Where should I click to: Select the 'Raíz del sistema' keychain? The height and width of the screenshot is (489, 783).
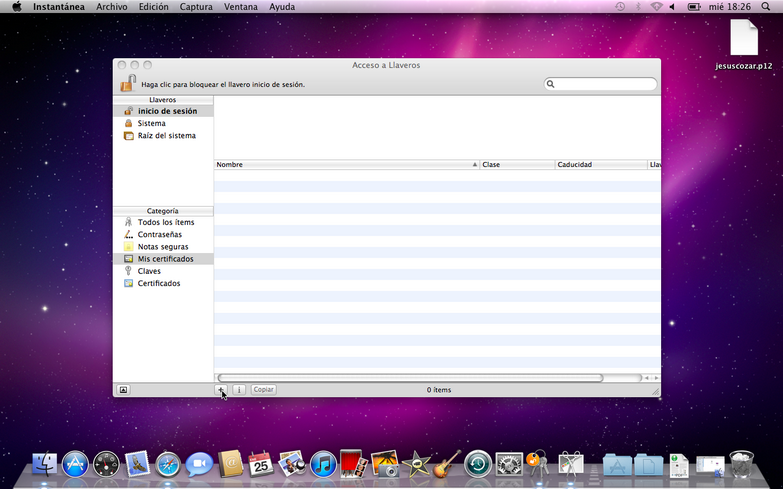(x=163, y=135)
